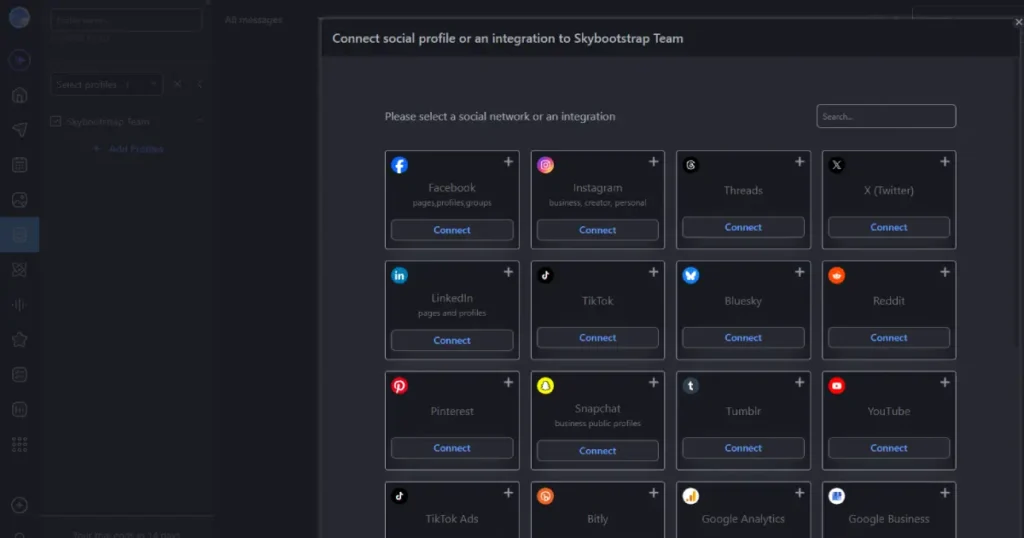Click the Instagram logo icon
The width and height of the screenshot is (1024, 538).
coord(545,165)
